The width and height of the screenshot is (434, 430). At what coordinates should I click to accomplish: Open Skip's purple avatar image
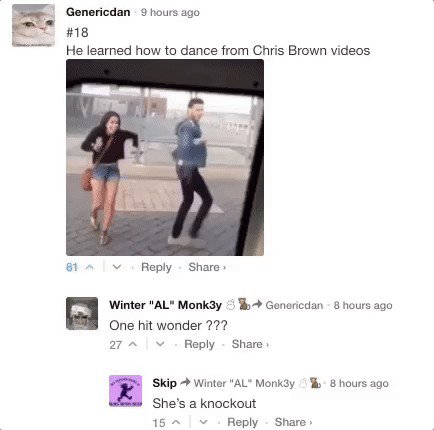[125, 391]
